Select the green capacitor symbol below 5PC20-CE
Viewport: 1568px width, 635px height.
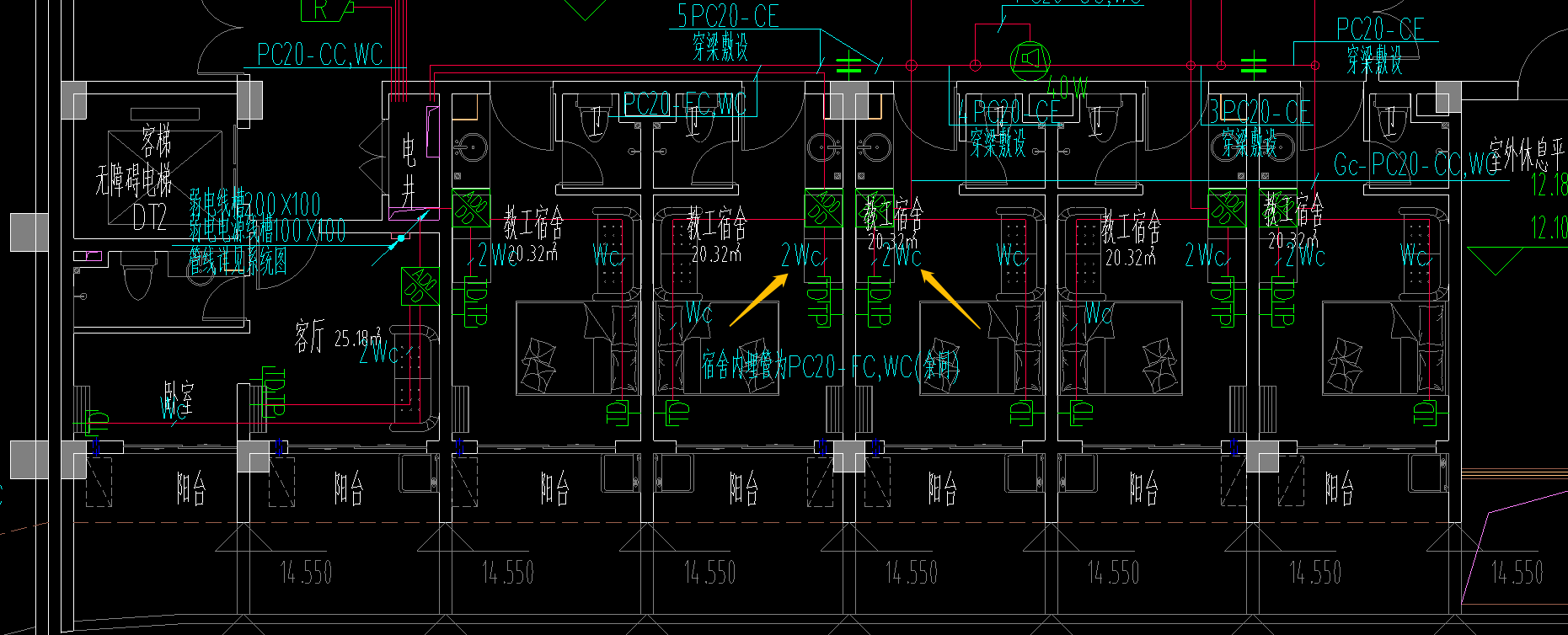pos(848,63)
